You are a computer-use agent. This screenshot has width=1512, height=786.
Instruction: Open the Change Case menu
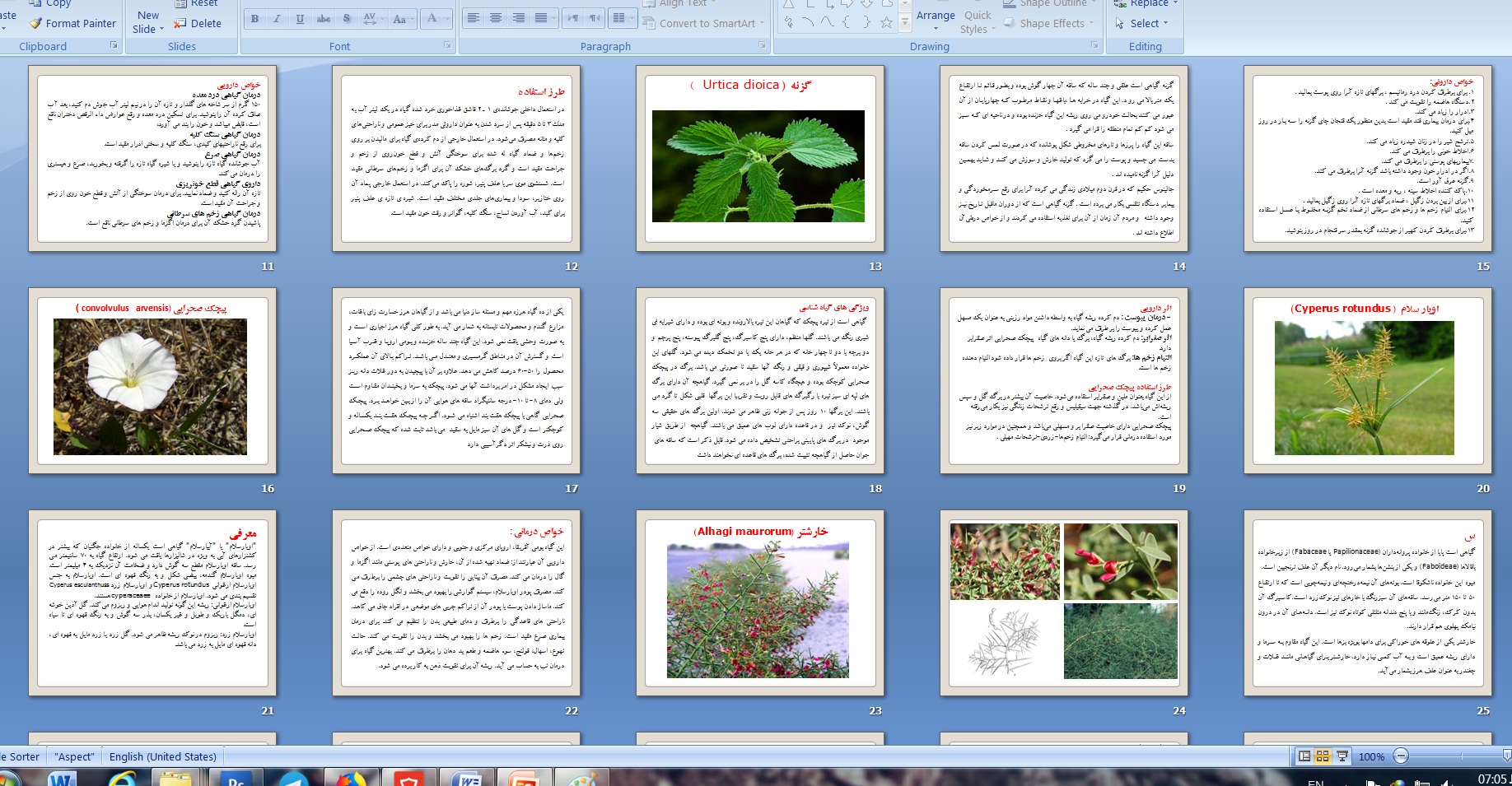point(401,19)
